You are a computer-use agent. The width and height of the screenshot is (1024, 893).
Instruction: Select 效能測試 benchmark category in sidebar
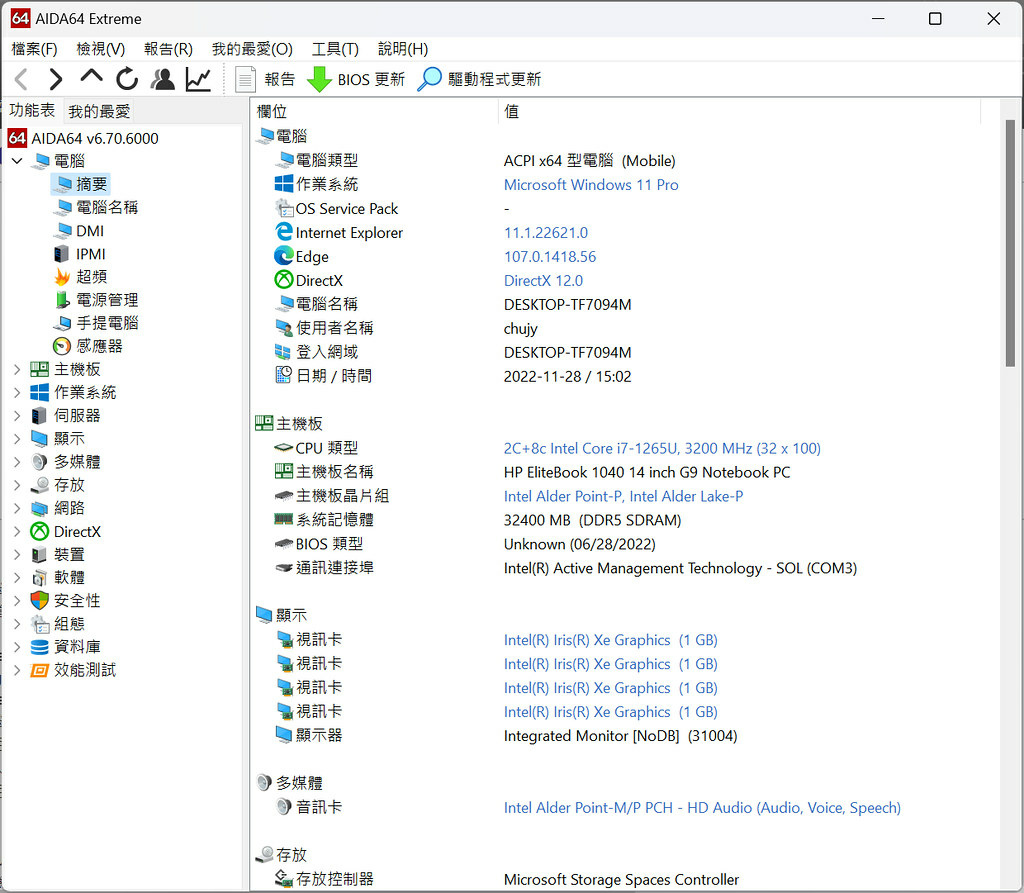coord(74,670)
